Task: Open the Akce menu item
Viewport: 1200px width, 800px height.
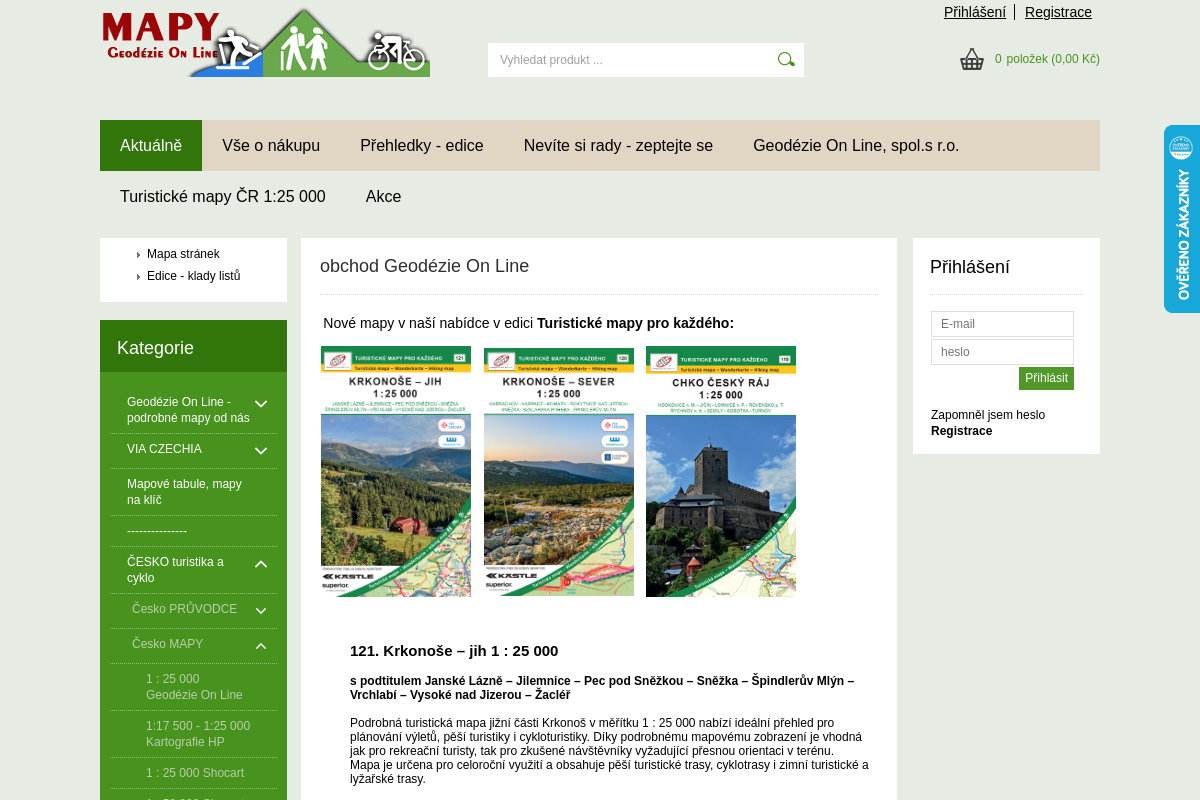Action: coord(383,197)
